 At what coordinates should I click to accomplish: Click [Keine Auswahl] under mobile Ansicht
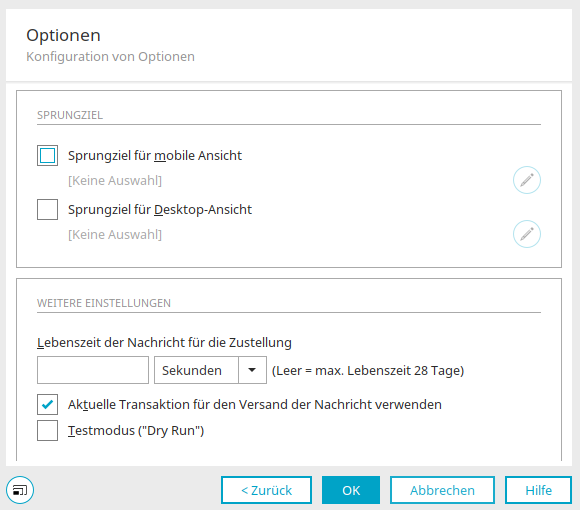click(115, 180)
